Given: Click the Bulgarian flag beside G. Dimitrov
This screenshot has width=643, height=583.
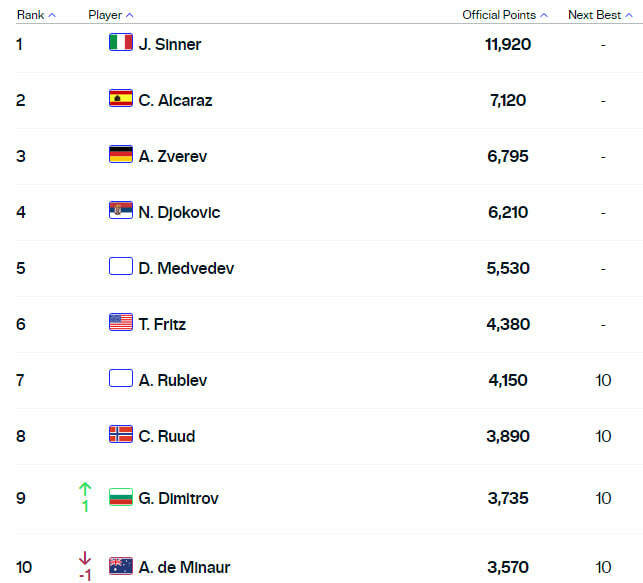Looking at the screenshot, I should [x=120, y=497].
